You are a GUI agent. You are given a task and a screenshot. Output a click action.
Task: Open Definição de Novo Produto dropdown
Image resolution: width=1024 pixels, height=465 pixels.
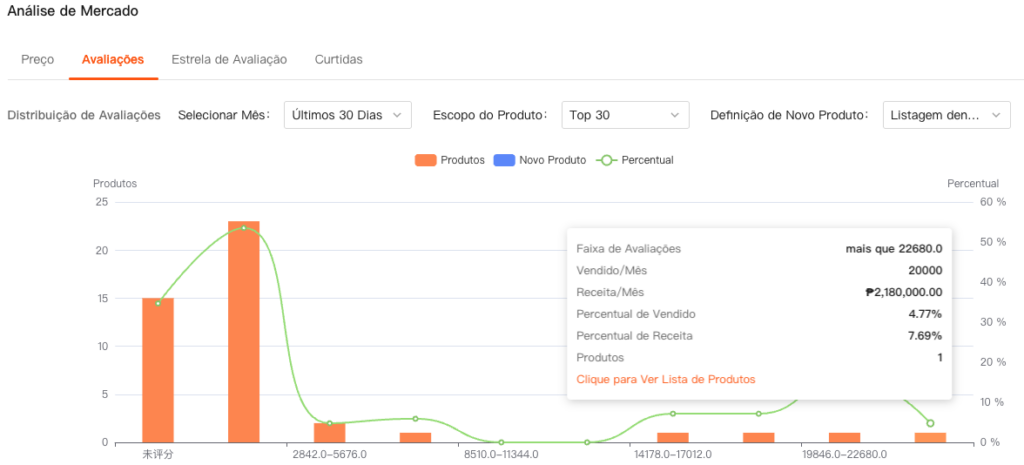pos(946,115)
